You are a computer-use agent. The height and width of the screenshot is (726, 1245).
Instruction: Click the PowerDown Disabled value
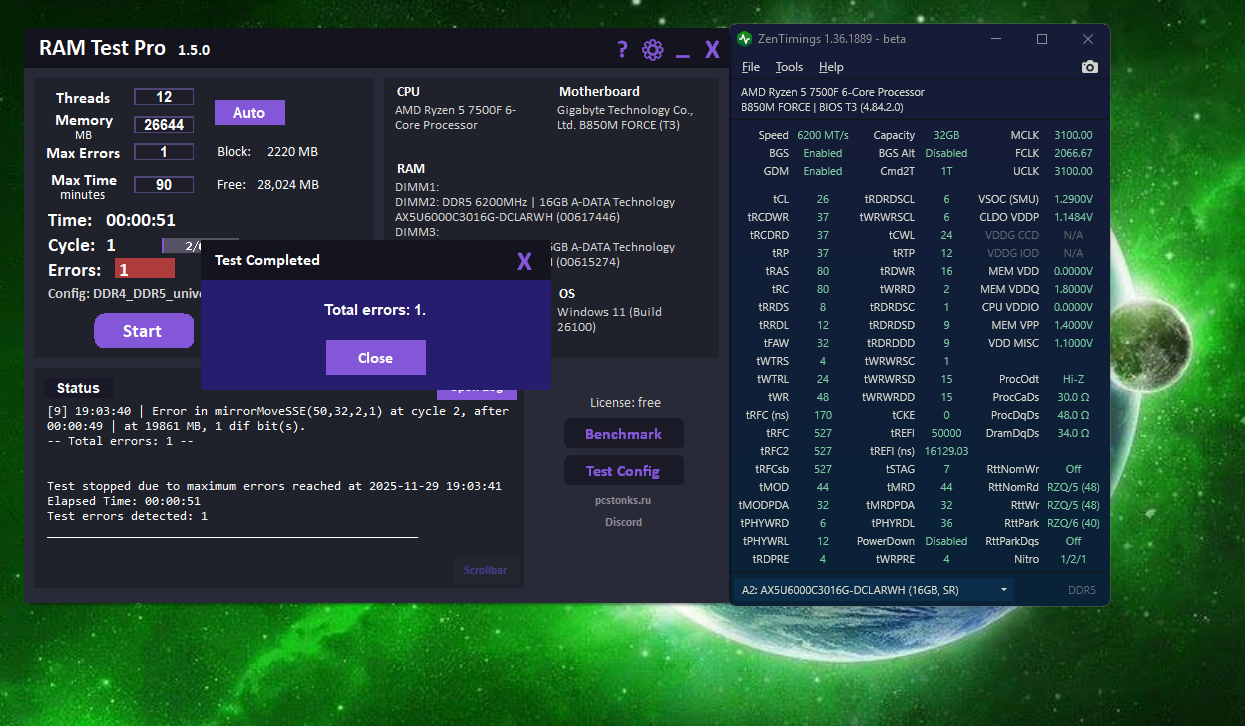tap(946, 541)
